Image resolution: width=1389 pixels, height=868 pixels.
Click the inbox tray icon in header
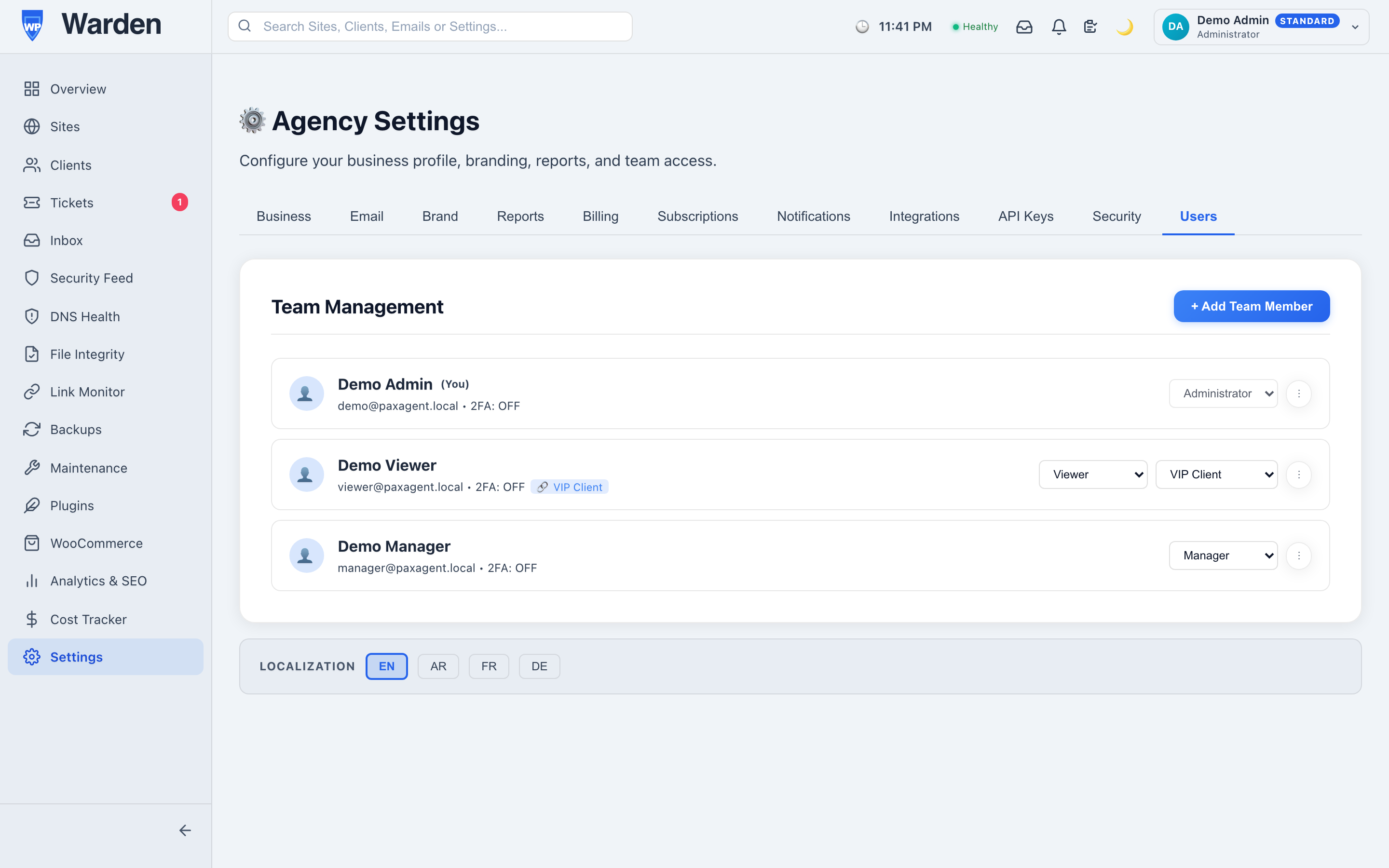click(x=1024, y=27)
